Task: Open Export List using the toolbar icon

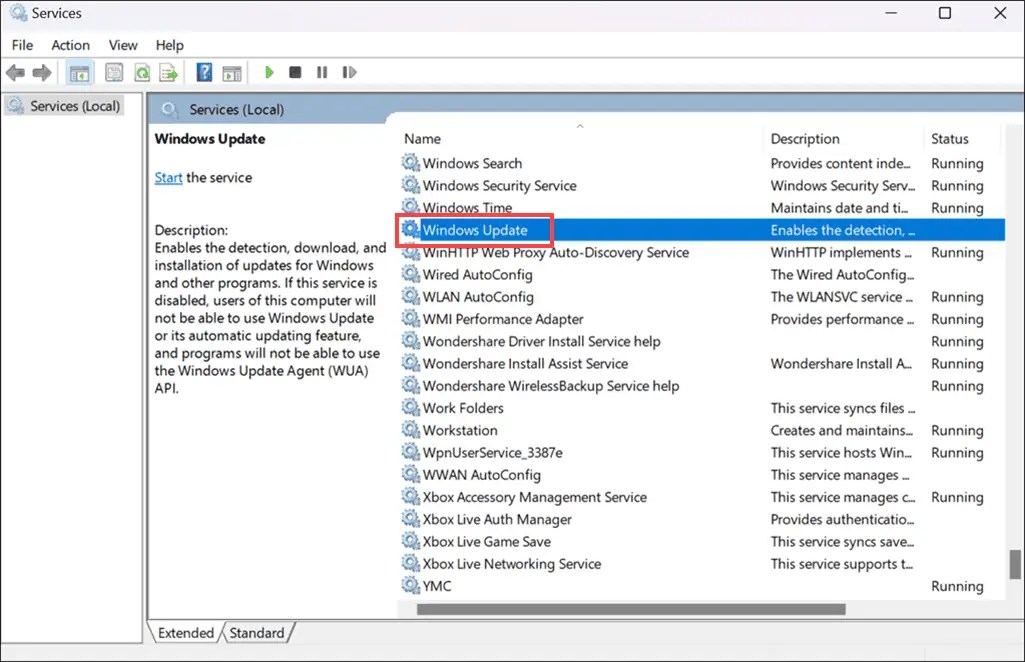Action: pos(169,72)
